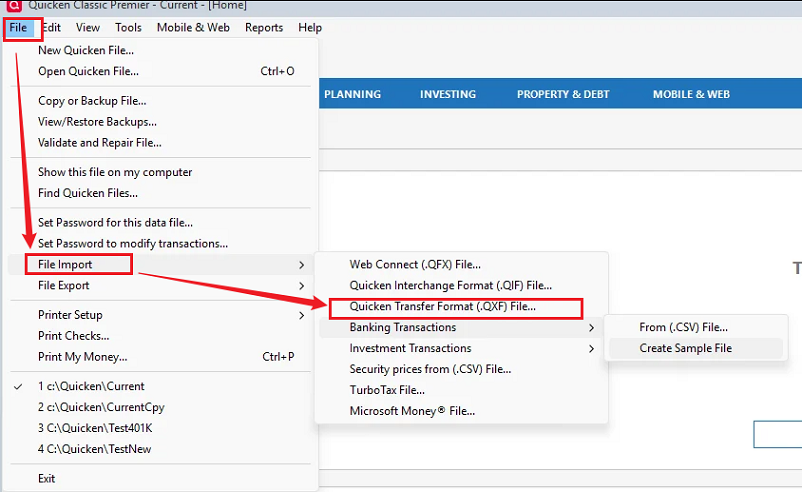This screenshot has height=492, width=802.
Task: Open the Edit menu
Action: coord(51,28)
